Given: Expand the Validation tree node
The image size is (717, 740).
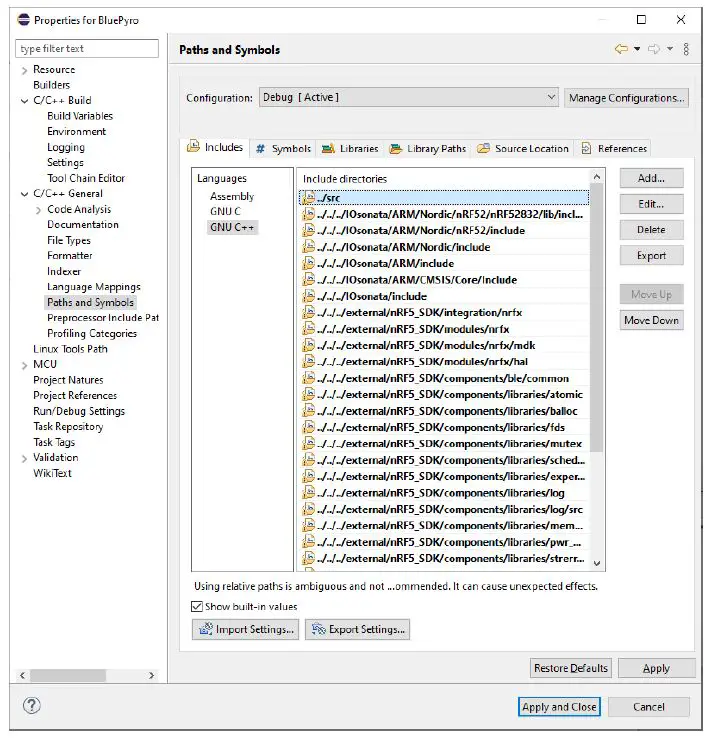Looking at the screenshot, I should coord(24,458).
